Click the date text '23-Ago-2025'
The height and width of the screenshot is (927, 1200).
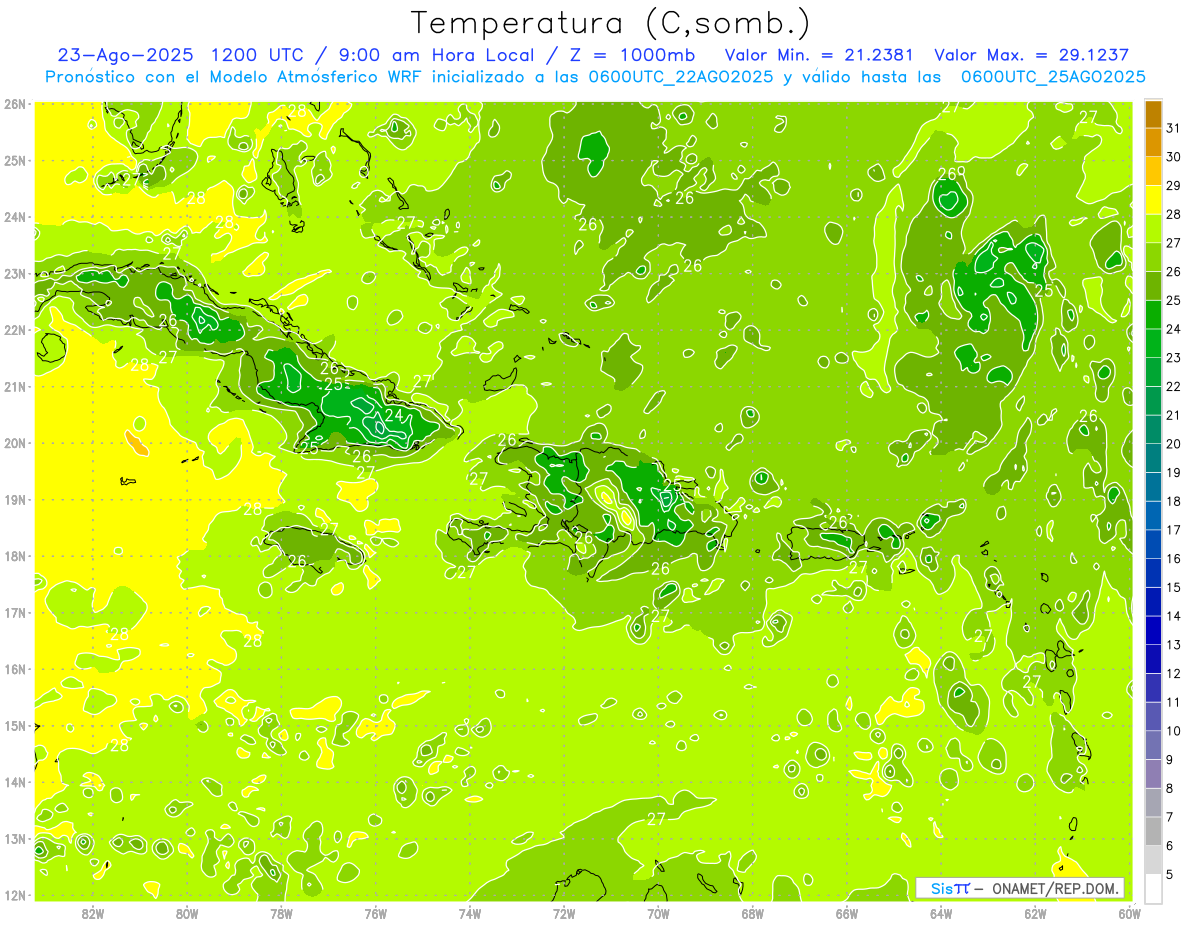126,55
